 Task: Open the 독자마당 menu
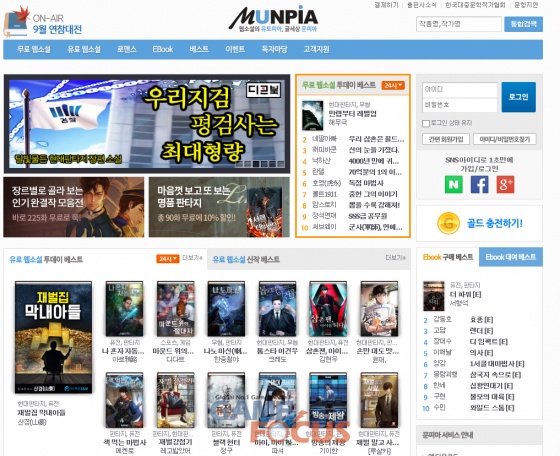click(x=274, y=49)
